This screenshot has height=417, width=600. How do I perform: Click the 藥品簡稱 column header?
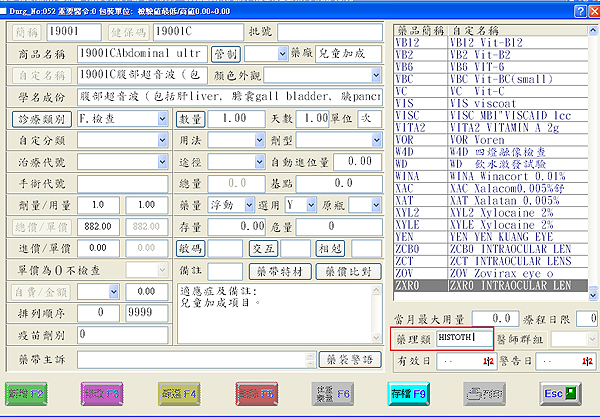[419, 32]
